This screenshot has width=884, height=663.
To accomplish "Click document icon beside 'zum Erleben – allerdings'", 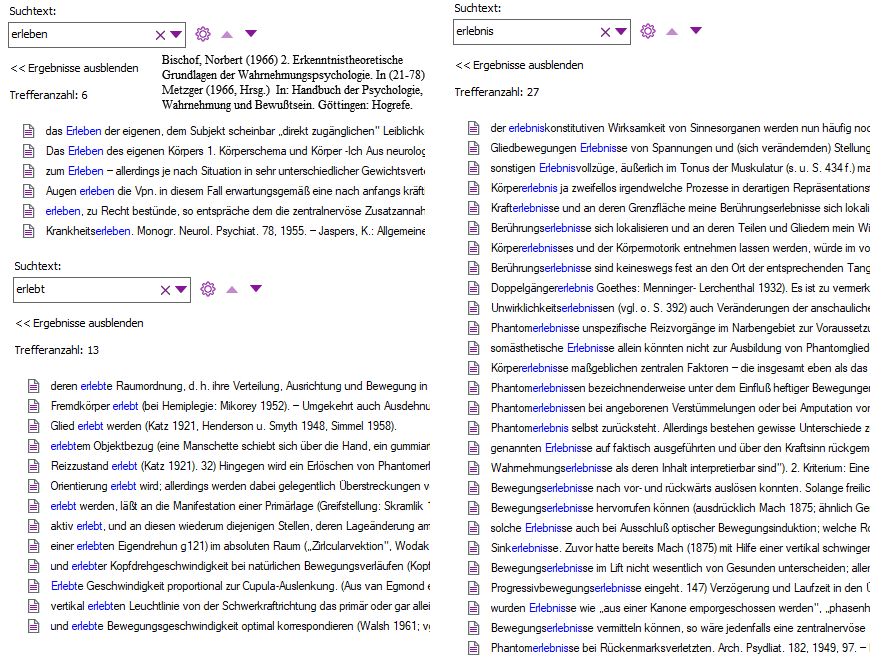I will [29, 171].
